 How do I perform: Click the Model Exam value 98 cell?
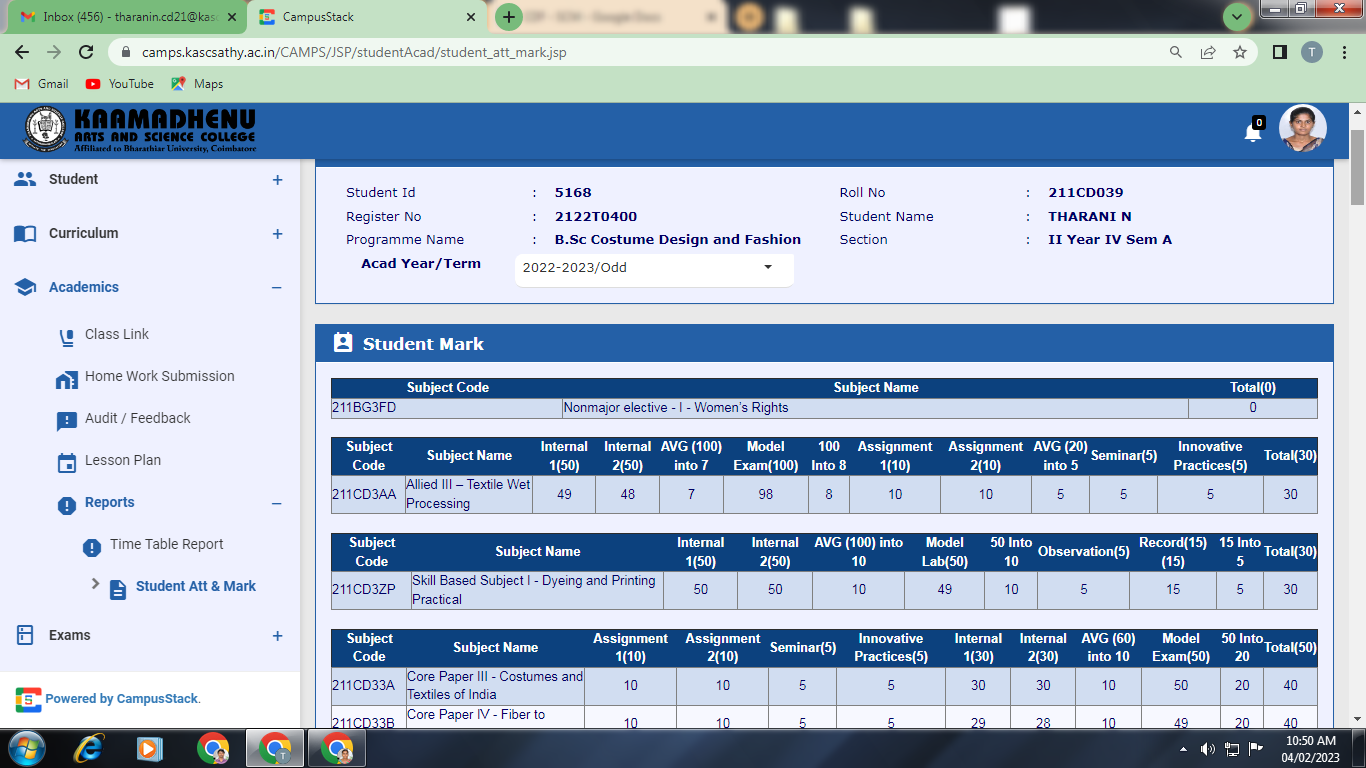click(766, 494)
